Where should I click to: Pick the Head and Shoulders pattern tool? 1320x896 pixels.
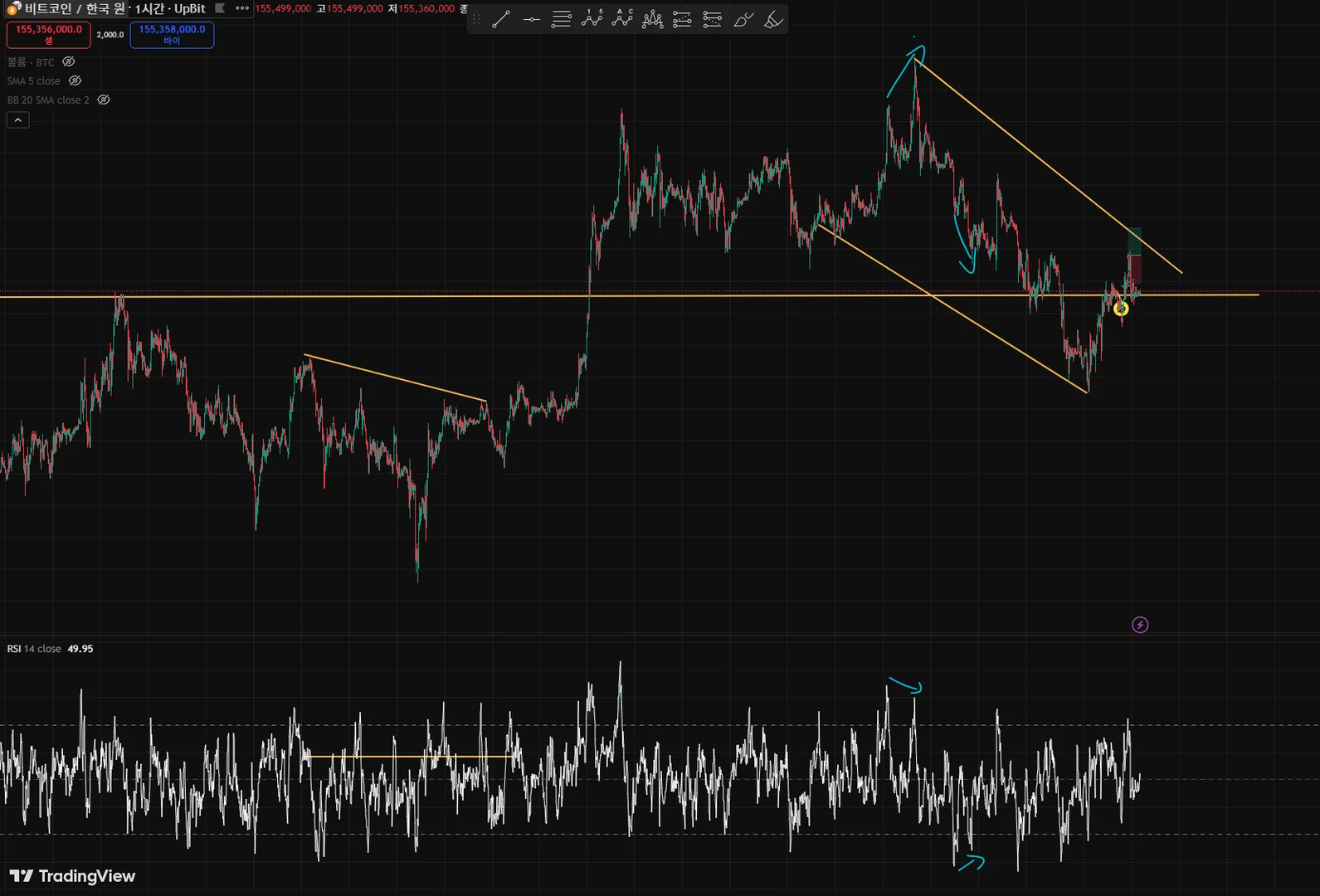click(x=653, y=19)
